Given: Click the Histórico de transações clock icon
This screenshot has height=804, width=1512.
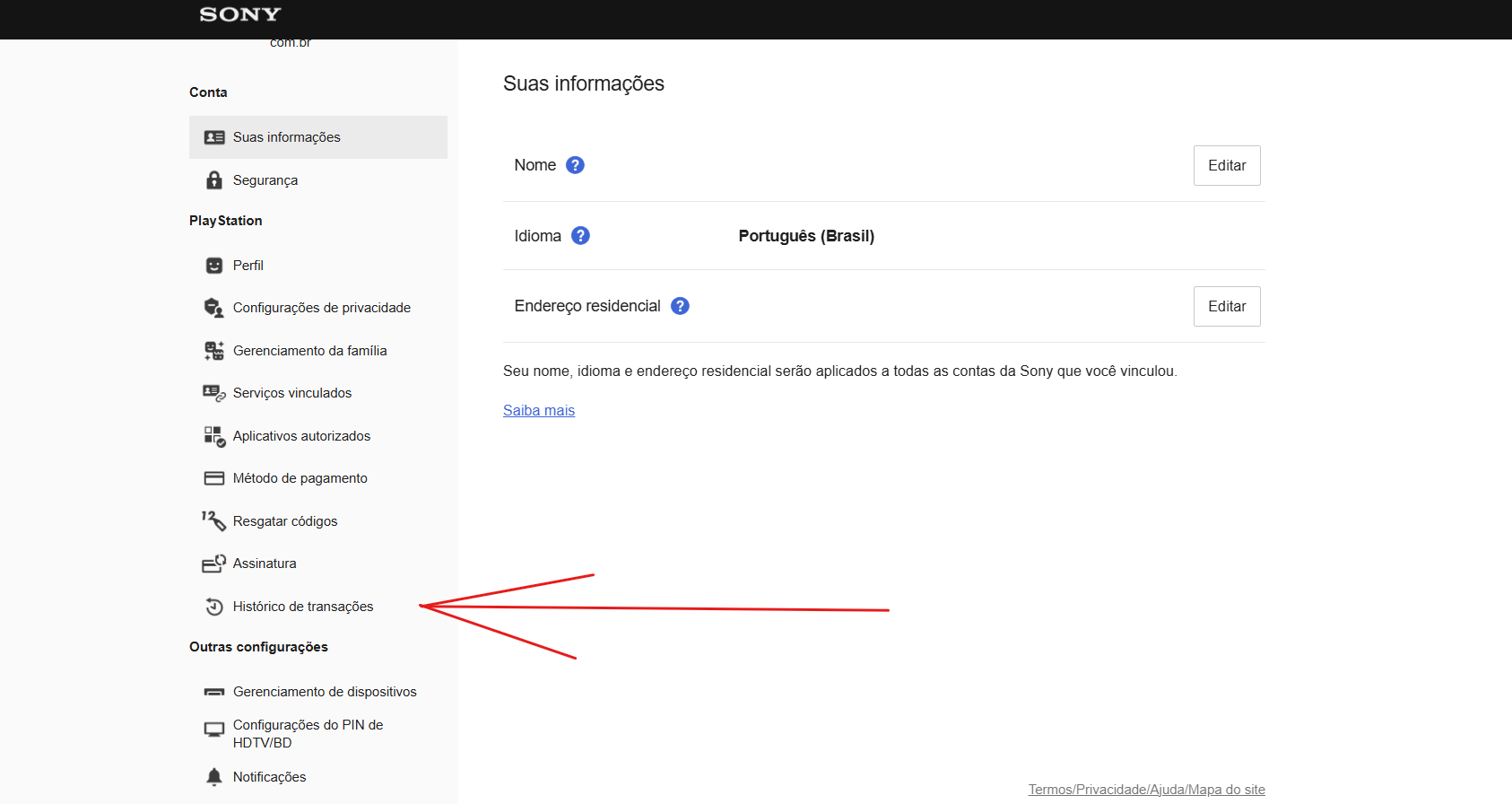Looking at the screenshot, I should pos(214,607).
